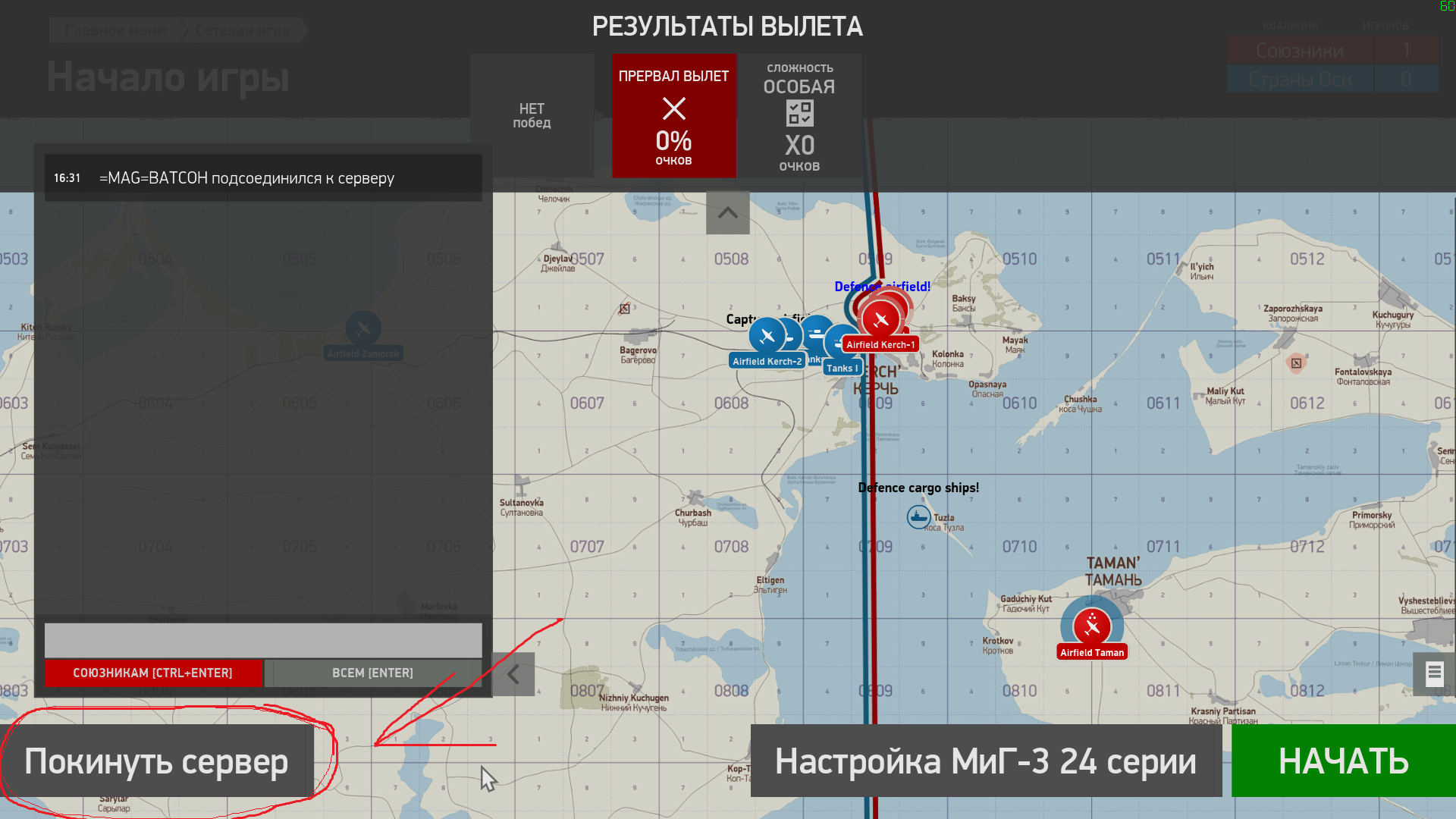This screenshot has height=819, width=1456.
Task: Select the Союзники coalition row
Action: tap(1299, 51)
